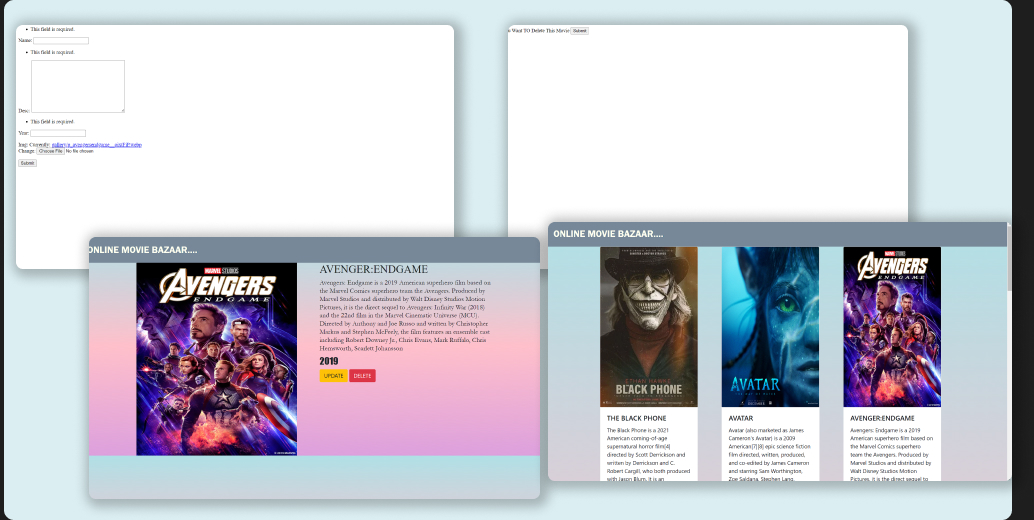The image size is (1034, 520).
Task: Click the Name input field in form
Action: point(61,41)
